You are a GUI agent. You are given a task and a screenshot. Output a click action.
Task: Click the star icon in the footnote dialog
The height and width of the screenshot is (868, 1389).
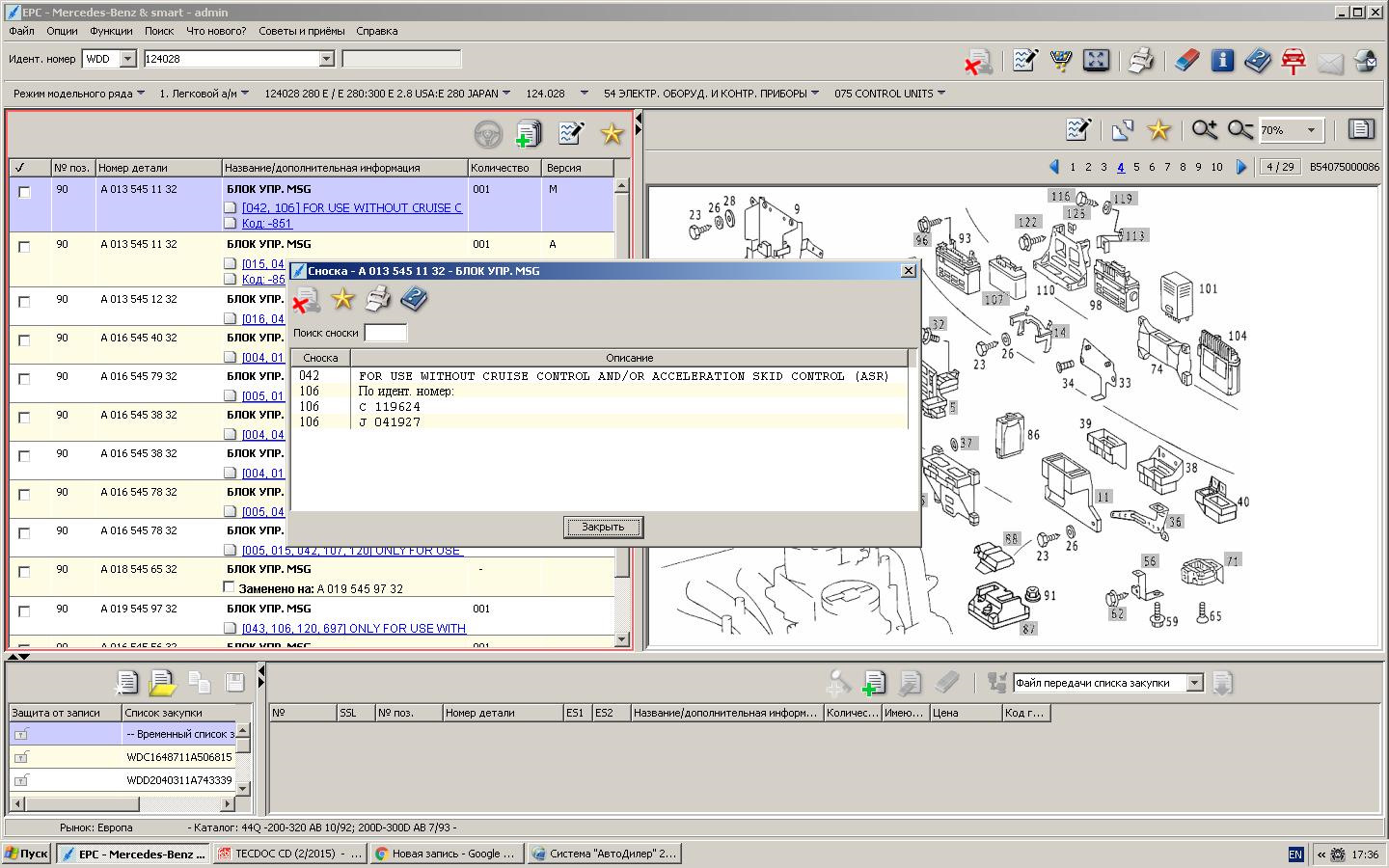click(342, 299)
